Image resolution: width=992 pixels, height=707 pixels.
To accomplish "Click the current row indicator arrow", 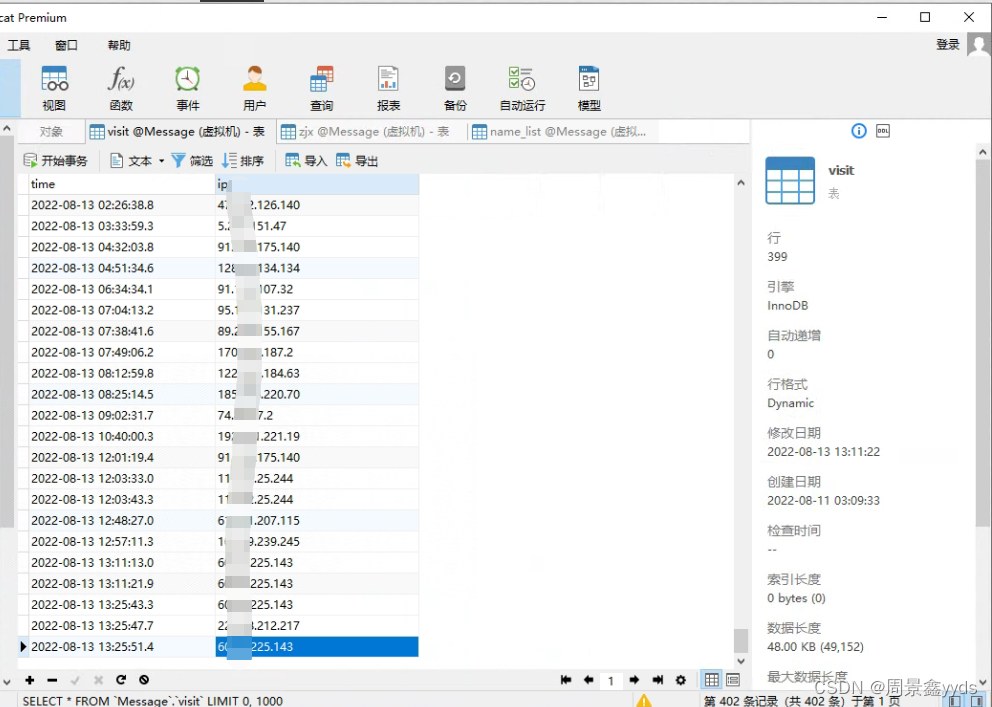I will click(23, 646).
